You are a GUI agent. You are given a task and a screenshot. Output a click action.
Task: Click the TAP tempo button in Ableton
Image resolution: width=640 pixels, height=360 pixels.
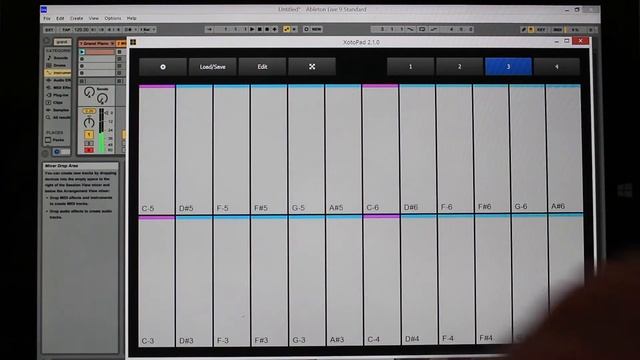[66, 30]
